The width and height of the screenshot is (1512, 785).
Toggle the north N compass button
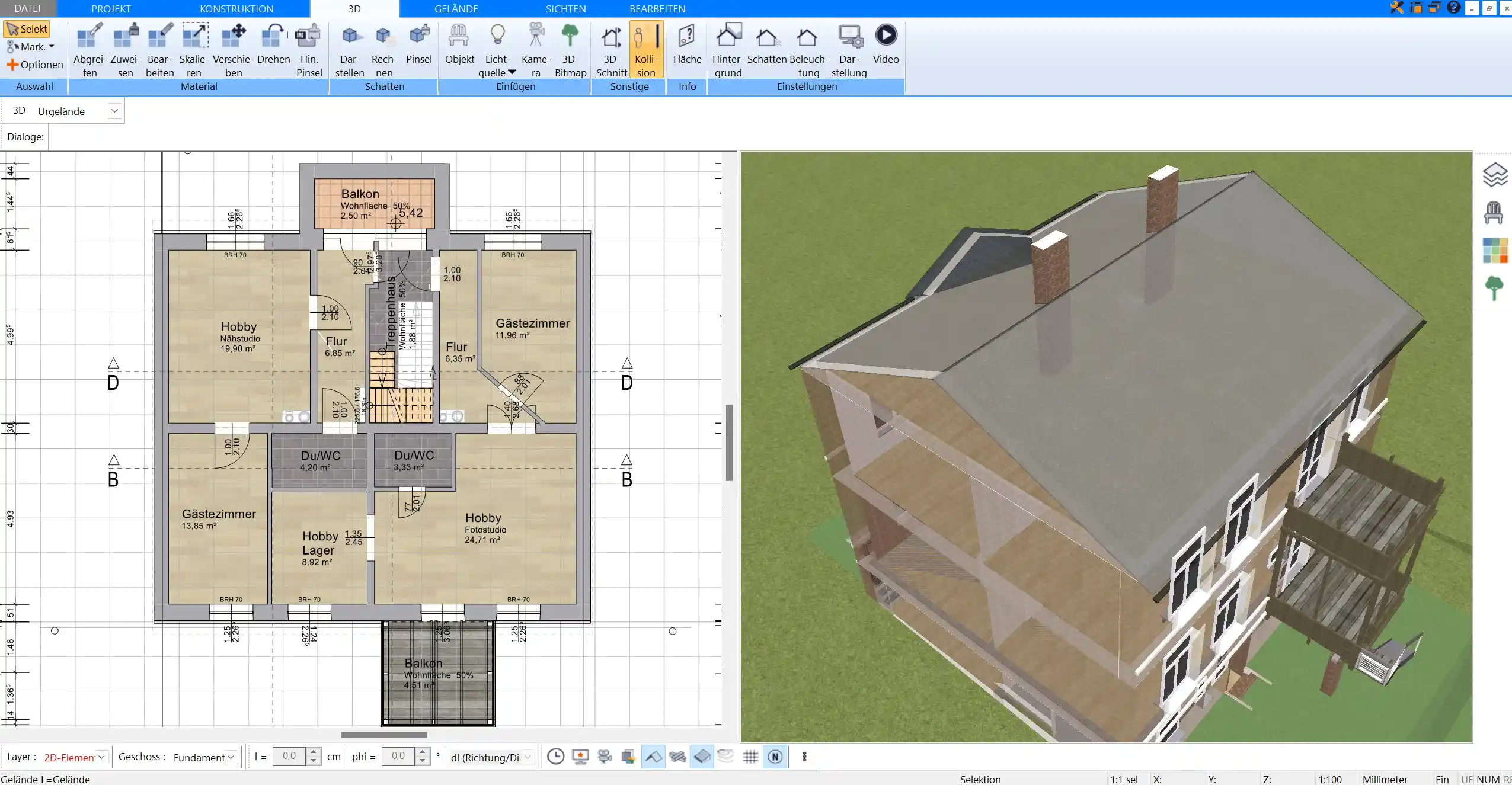click(x=775, y=757)
